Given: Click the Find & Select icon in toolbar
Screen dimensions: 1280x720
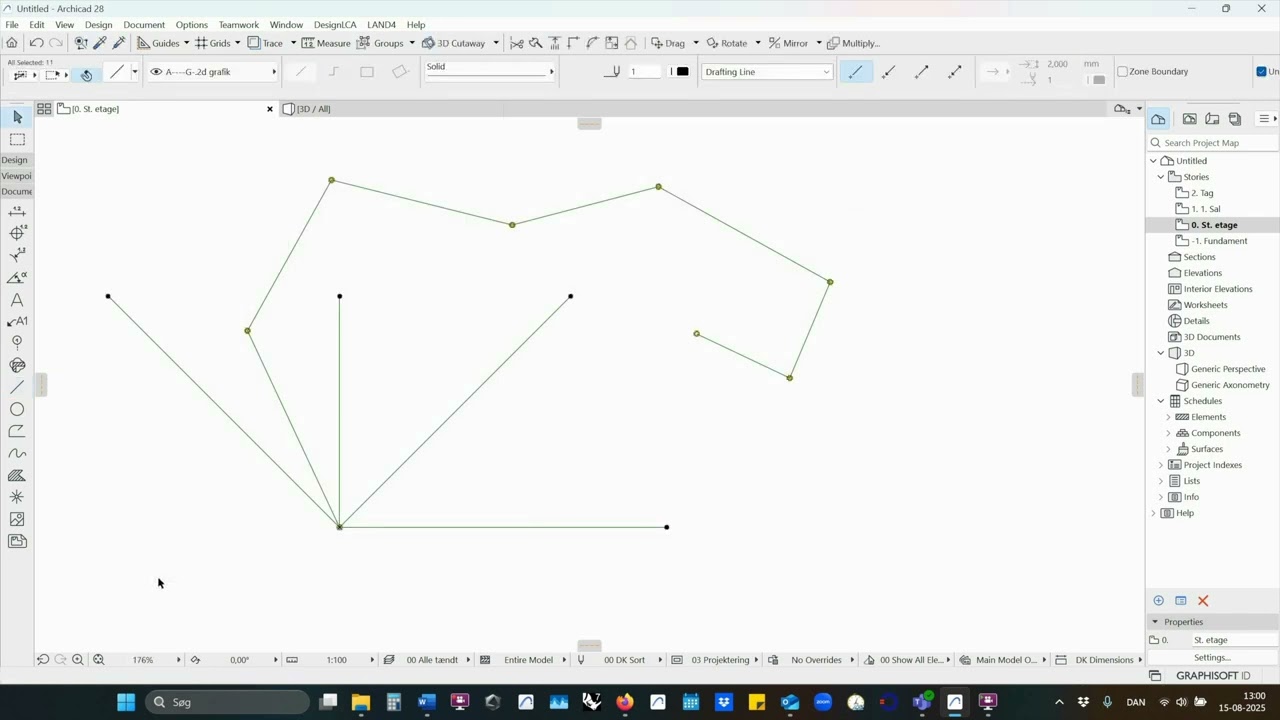Looking at the screenshot, I should point(81,43).
